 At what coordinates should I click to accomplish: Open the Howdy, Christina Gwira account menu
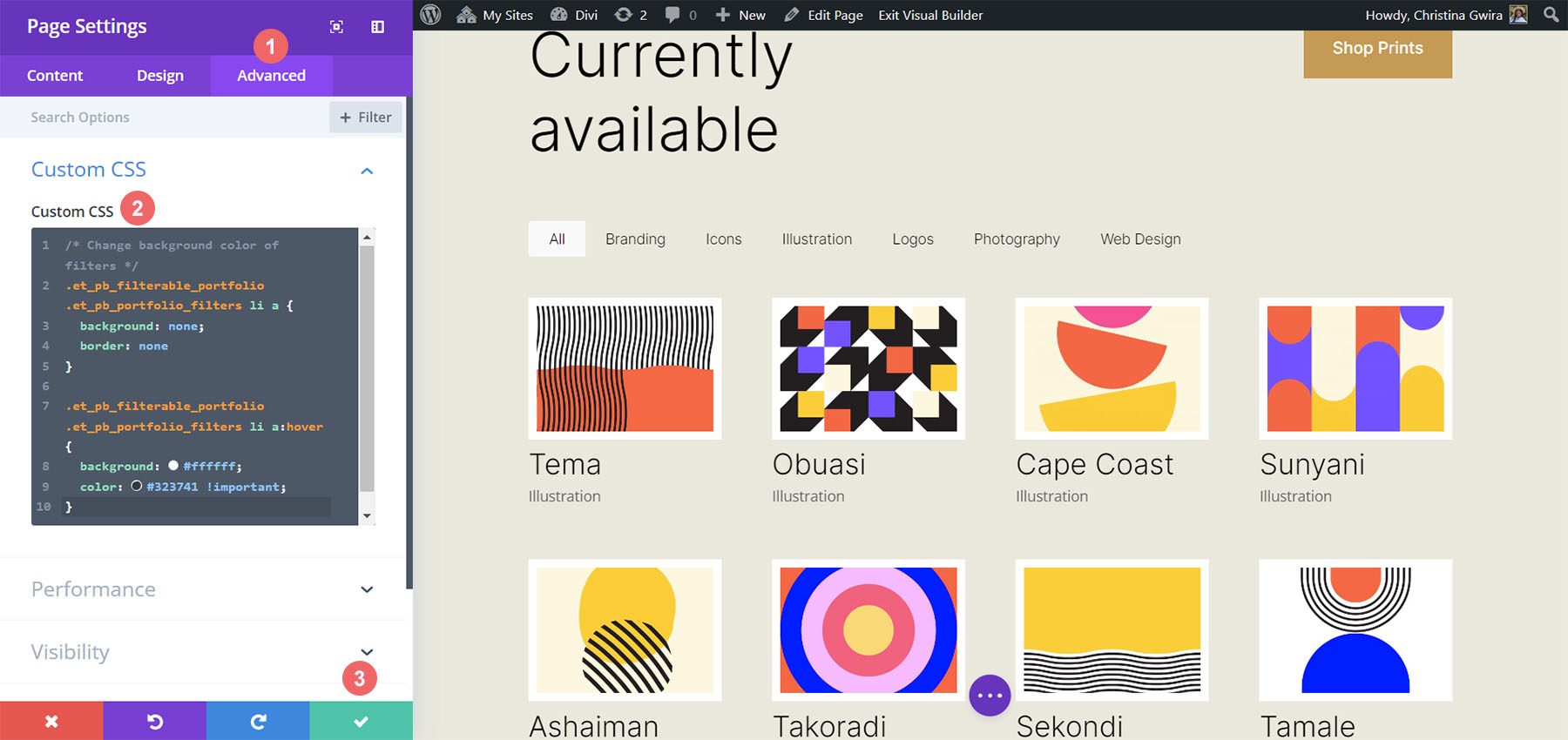1446,15
